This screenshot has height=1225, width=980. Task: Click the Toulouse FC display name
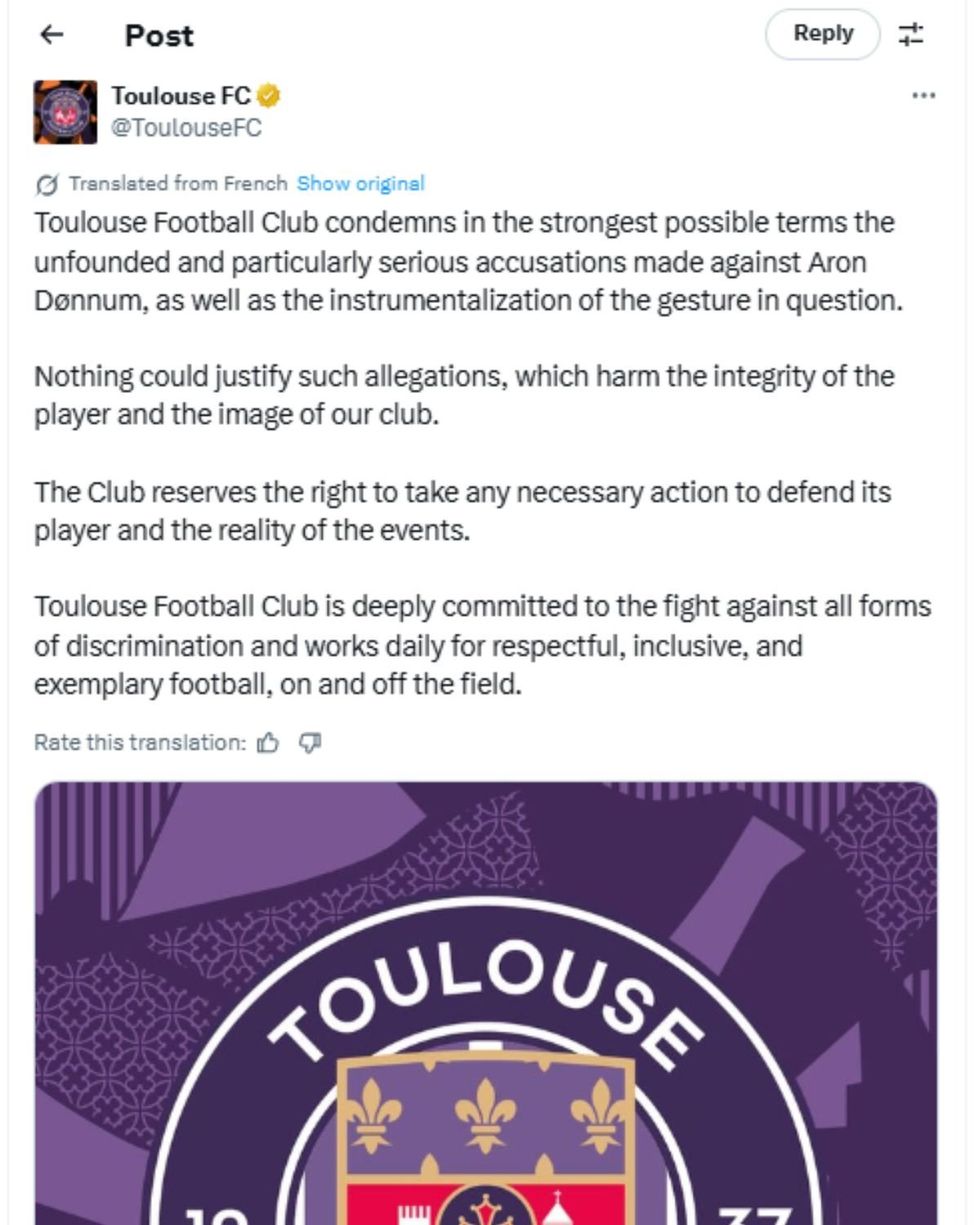[x=180, y=97]
